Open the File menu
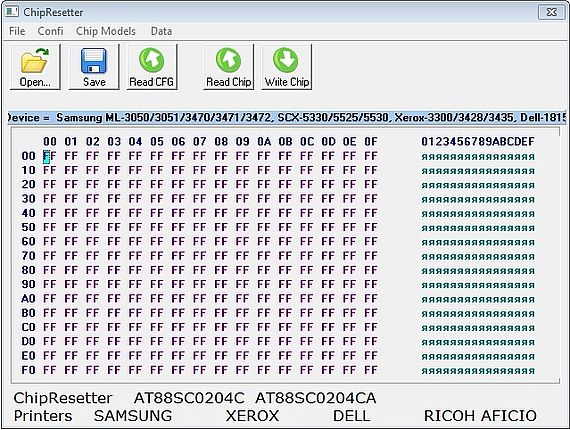The height and width of the screenshot is (430, 570). pyautogui.click(x=17, y=31)
